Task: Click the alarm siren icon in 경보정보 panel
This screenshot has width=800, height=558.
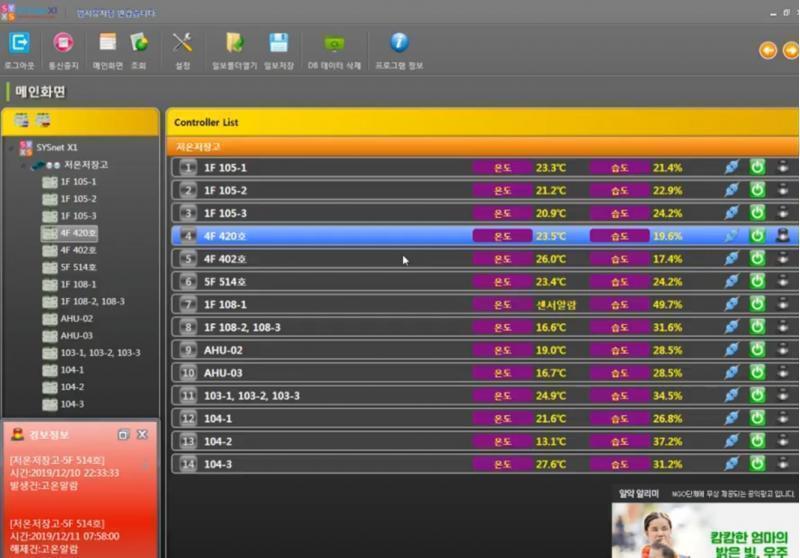Action: tap(18, 435)
